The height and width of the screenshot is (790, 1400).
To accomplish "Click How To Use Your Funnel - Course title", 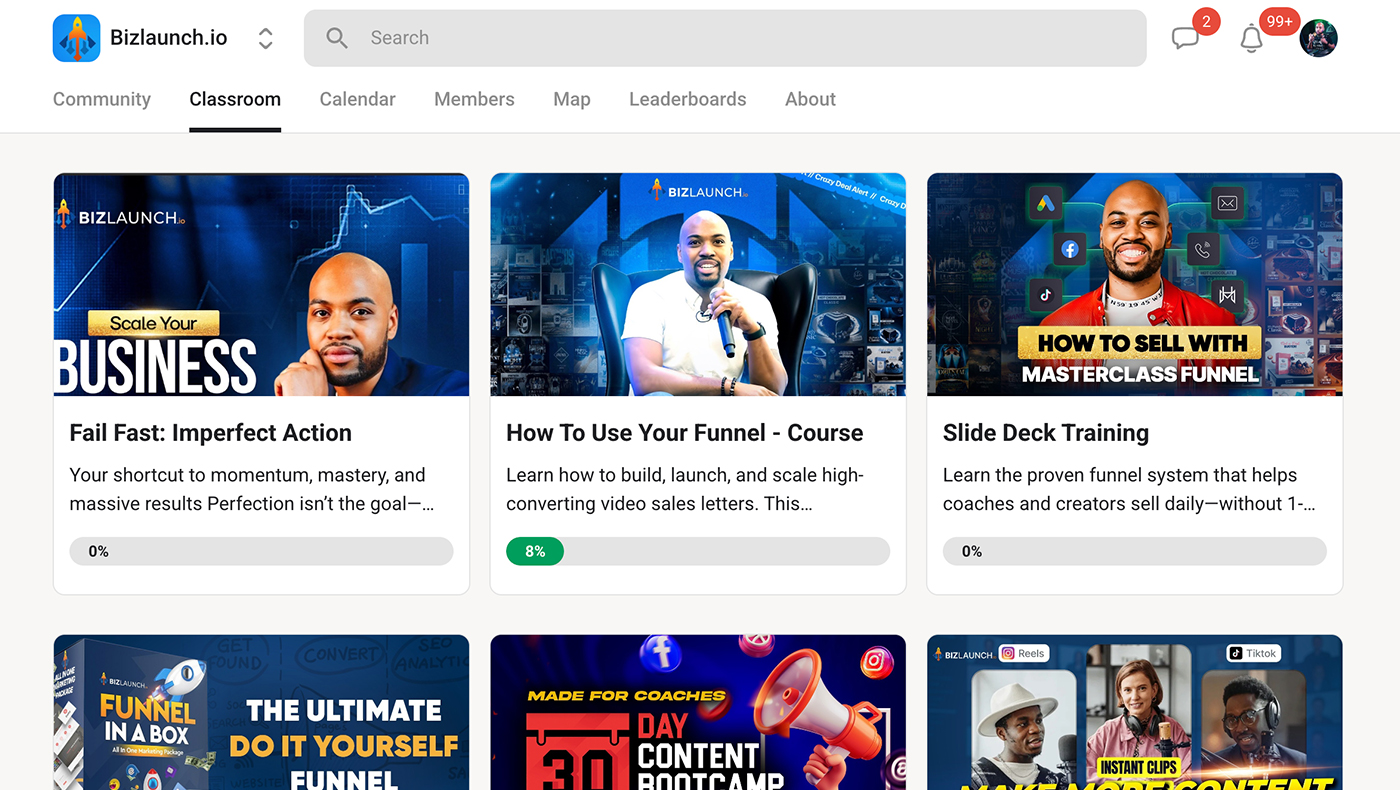I will coord(685,433).
